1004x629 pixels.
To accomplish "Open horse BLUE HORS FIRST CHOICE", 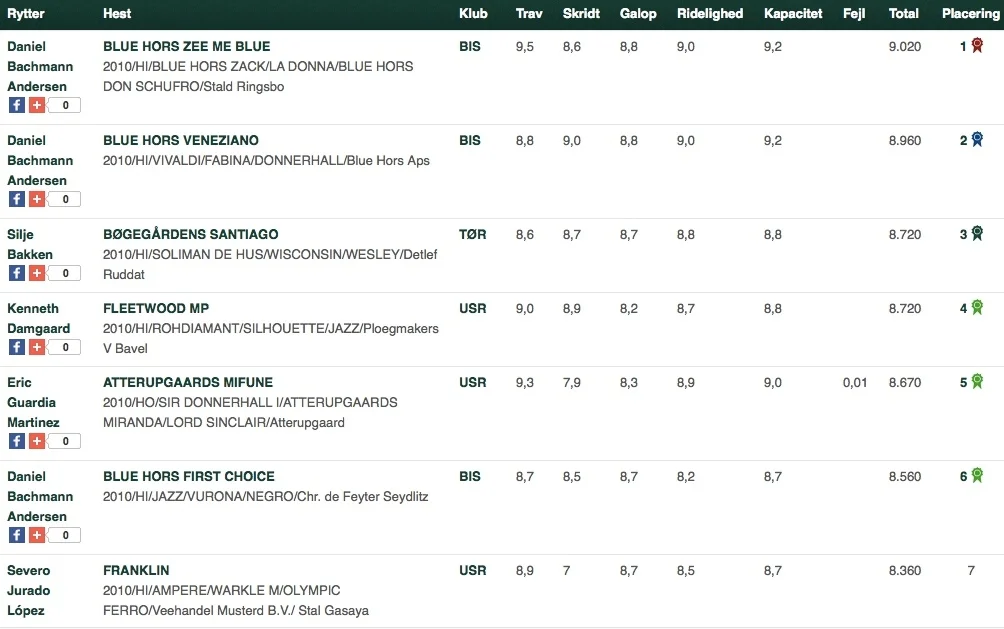I will click(x=189, y=477).
